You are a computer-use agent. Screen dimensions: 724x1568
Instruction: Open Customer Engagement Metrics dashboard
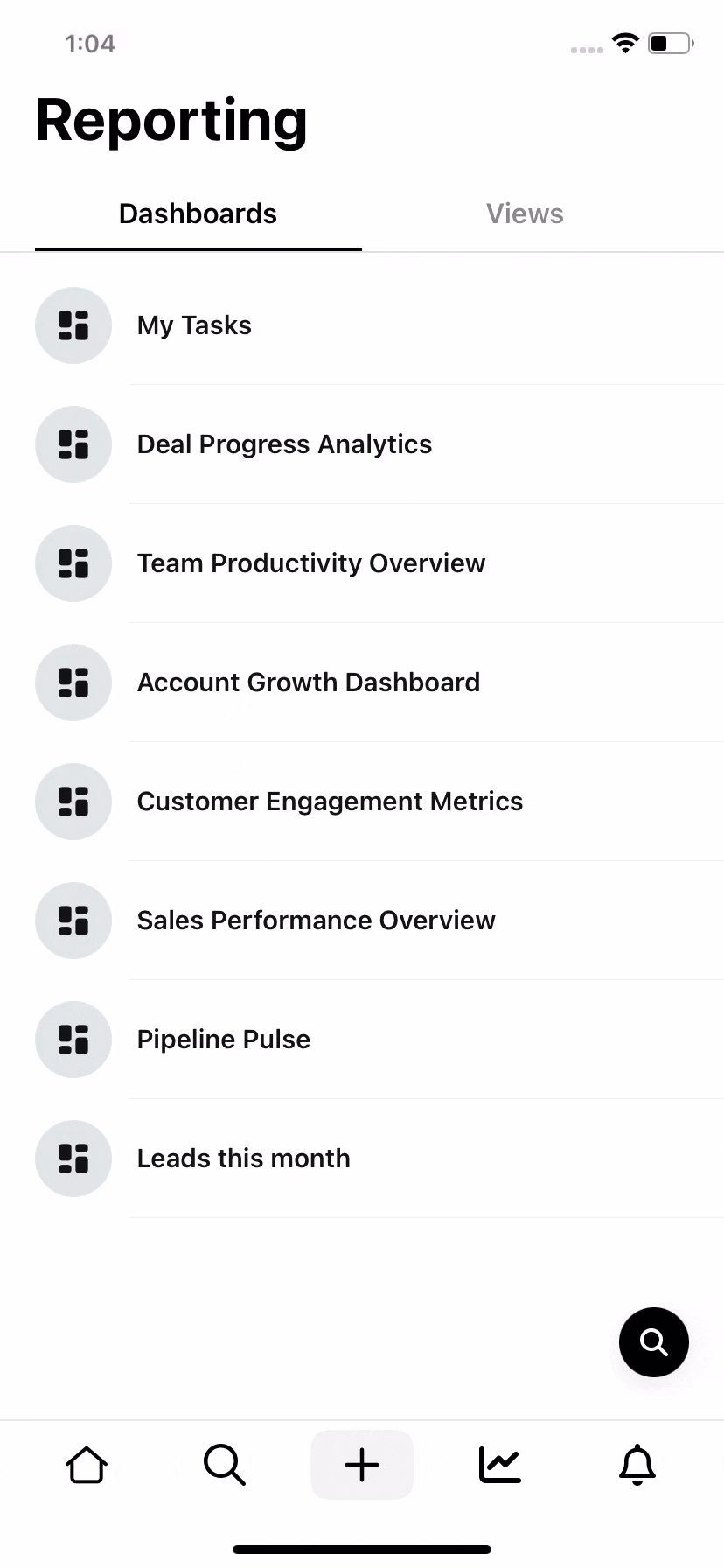click(x=362, y=801)
